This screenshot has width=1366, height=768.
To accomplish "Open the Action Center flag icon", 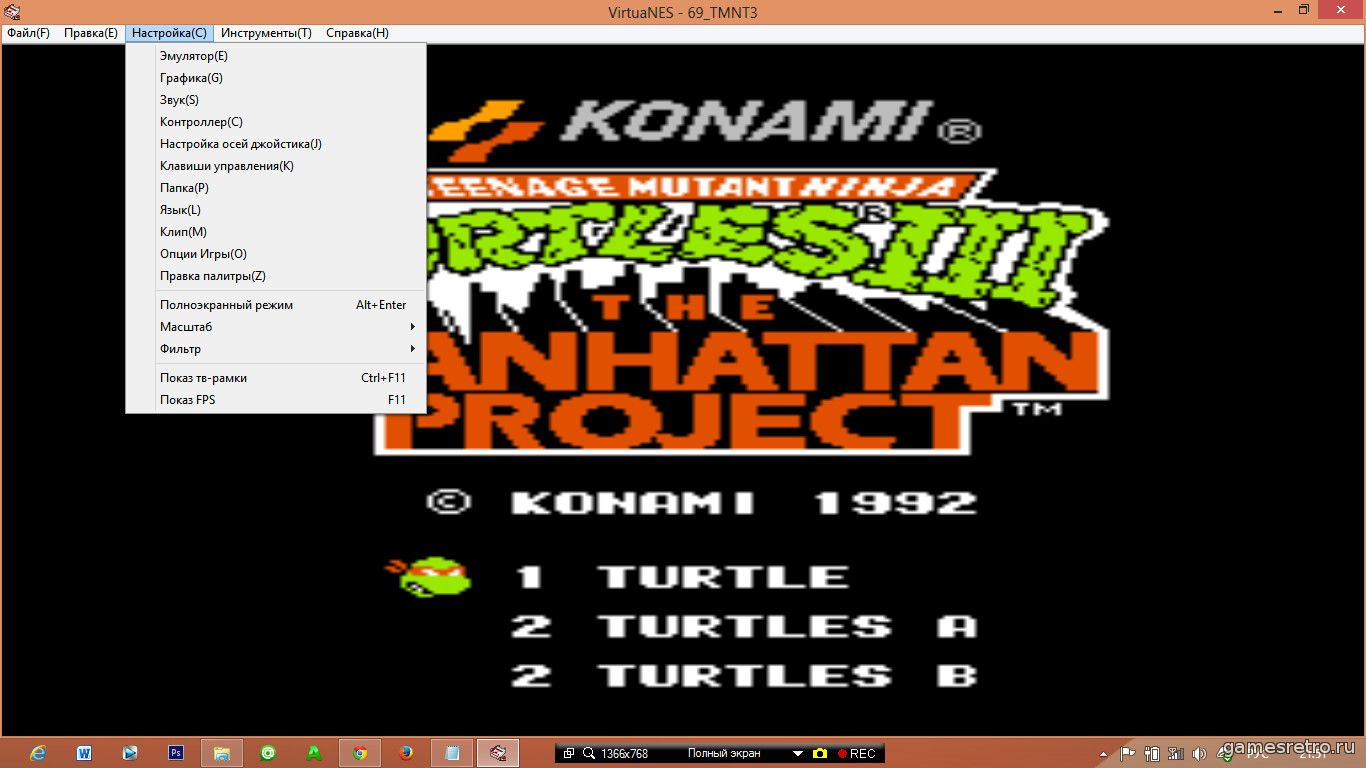I will point(1127,753).
